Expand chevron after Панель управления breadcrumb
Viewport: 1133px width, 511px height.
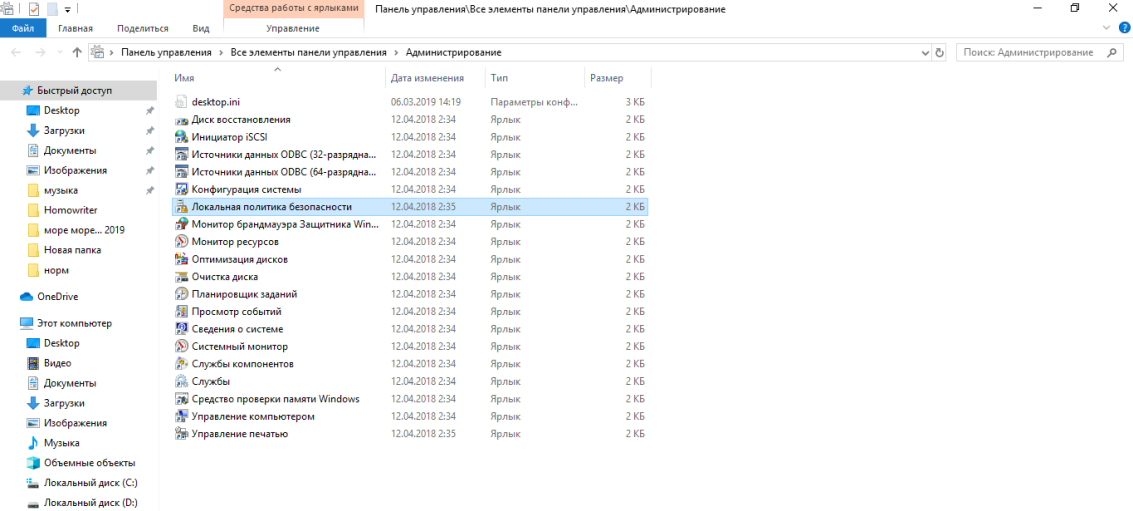point(221,53)
